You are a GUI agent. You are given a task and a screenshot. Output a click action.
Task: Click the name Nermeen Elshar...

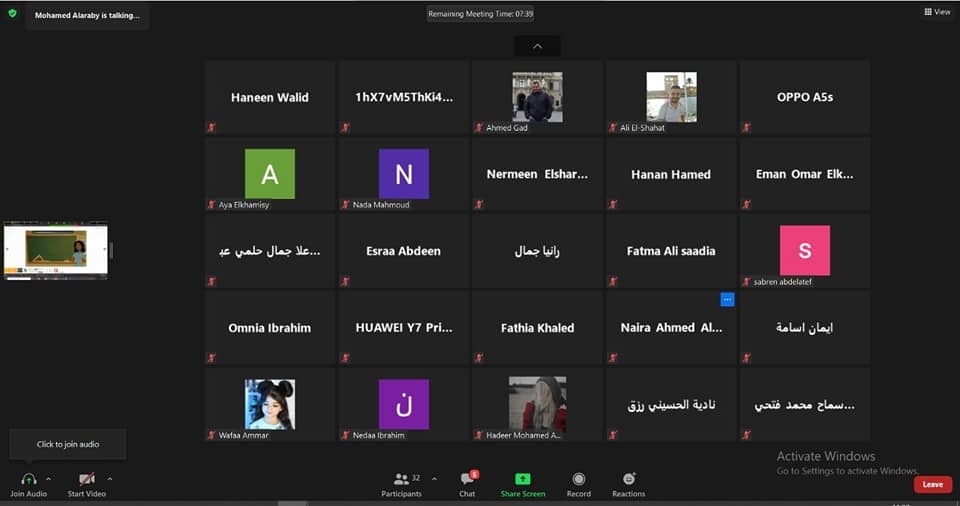click(x=537, y=175)
